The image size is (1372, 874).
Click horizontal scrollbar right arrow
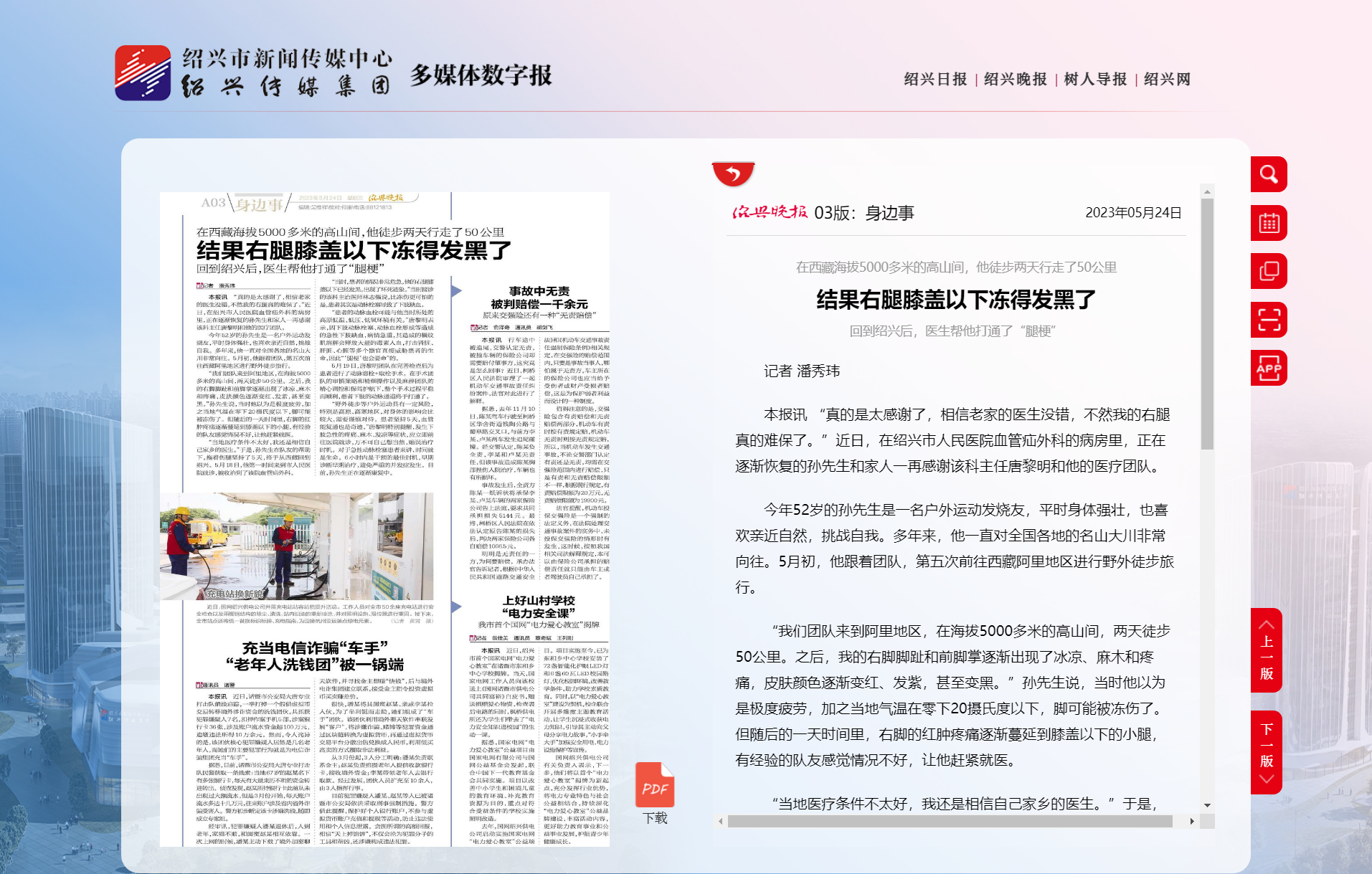(x=1192, y=821)
